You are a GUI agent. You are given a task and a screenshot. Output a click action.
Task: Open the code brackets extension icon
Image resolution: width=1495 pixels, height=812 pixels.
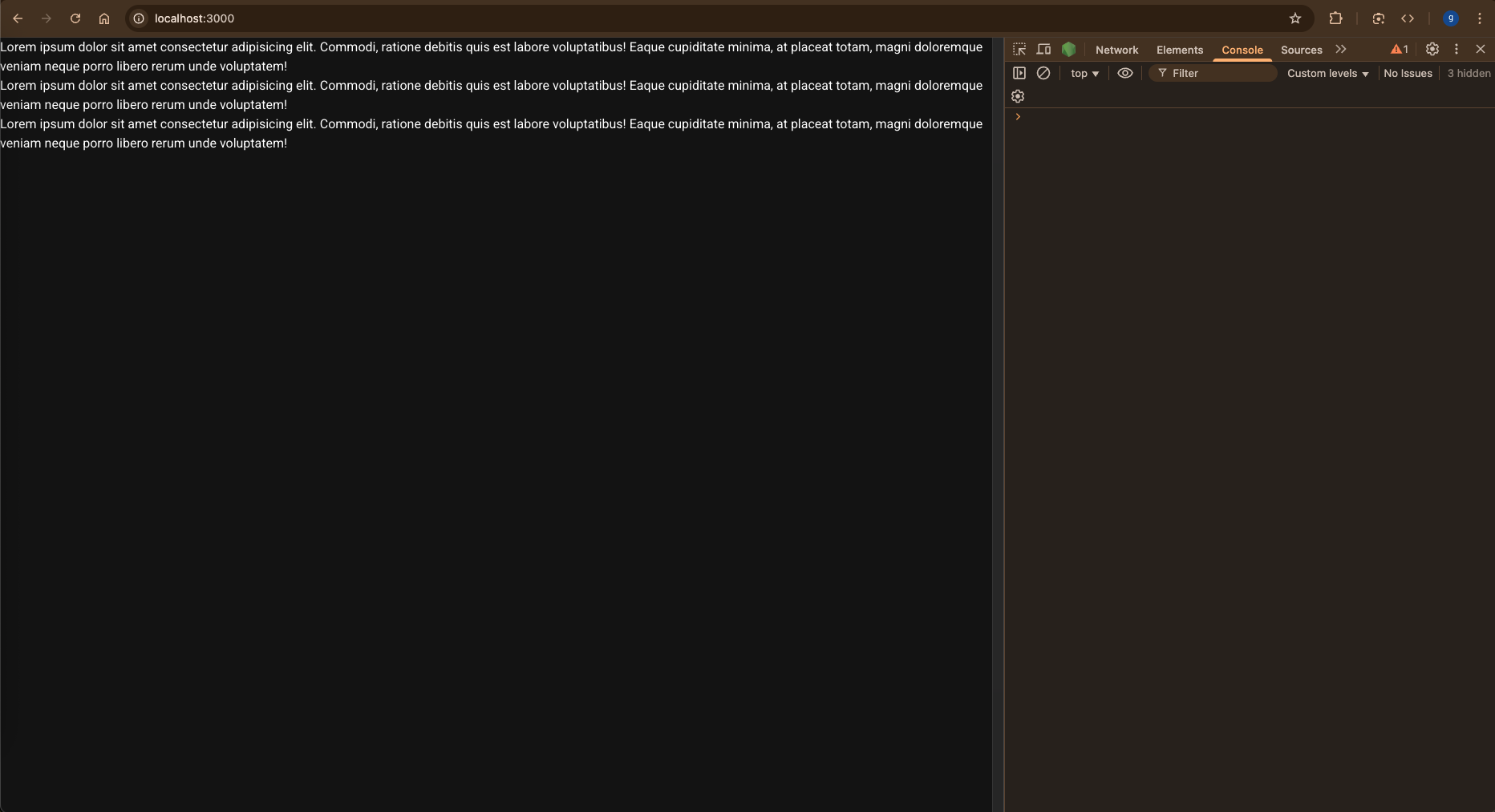1408,18
